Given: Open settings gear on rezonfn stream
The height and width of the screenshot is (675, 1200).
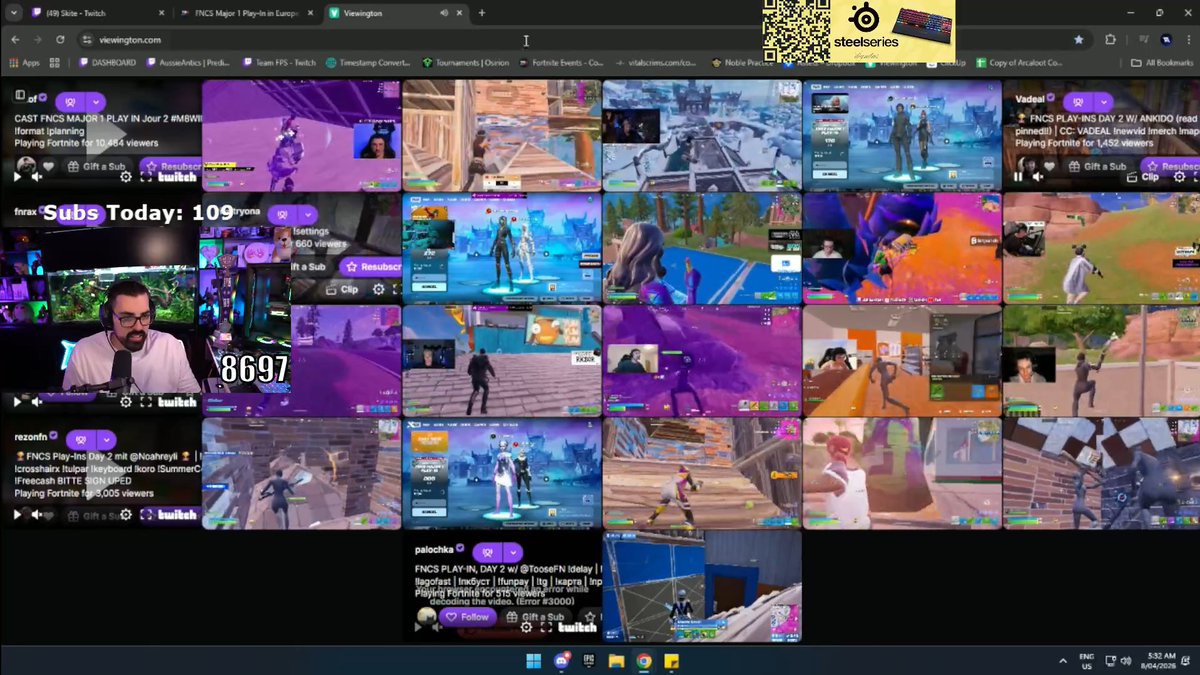Looking at the screenshot, I should point(126,515).
